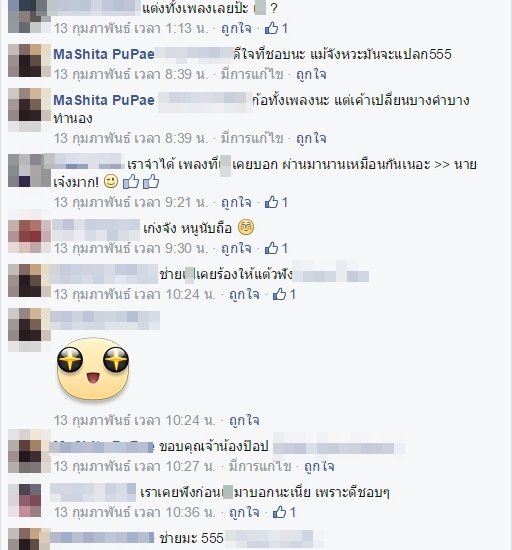
Task: View มีการแก้ไข on second 8:39 comment
Action: pos(252,138)
